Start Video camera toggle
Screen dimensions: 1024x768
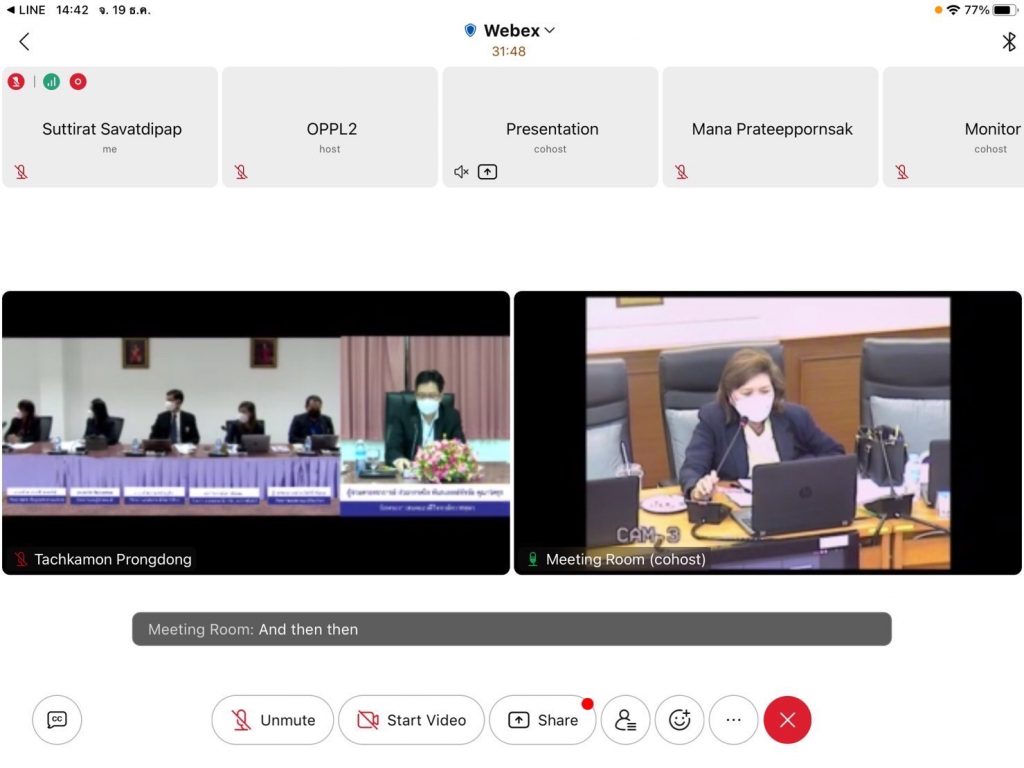(411, 720)
